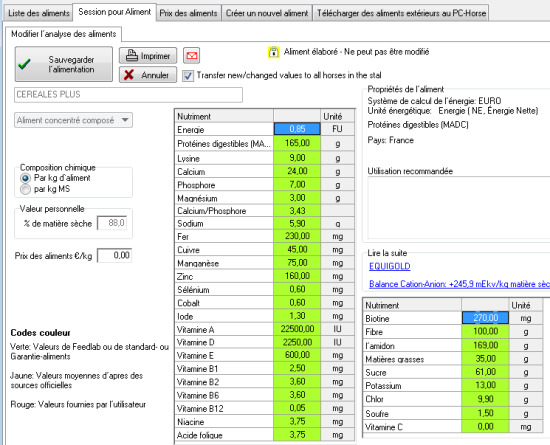The image size is (550, 445).
Task: Click the Calcium/Phosphore value 3,43
Action: point(297,211)
